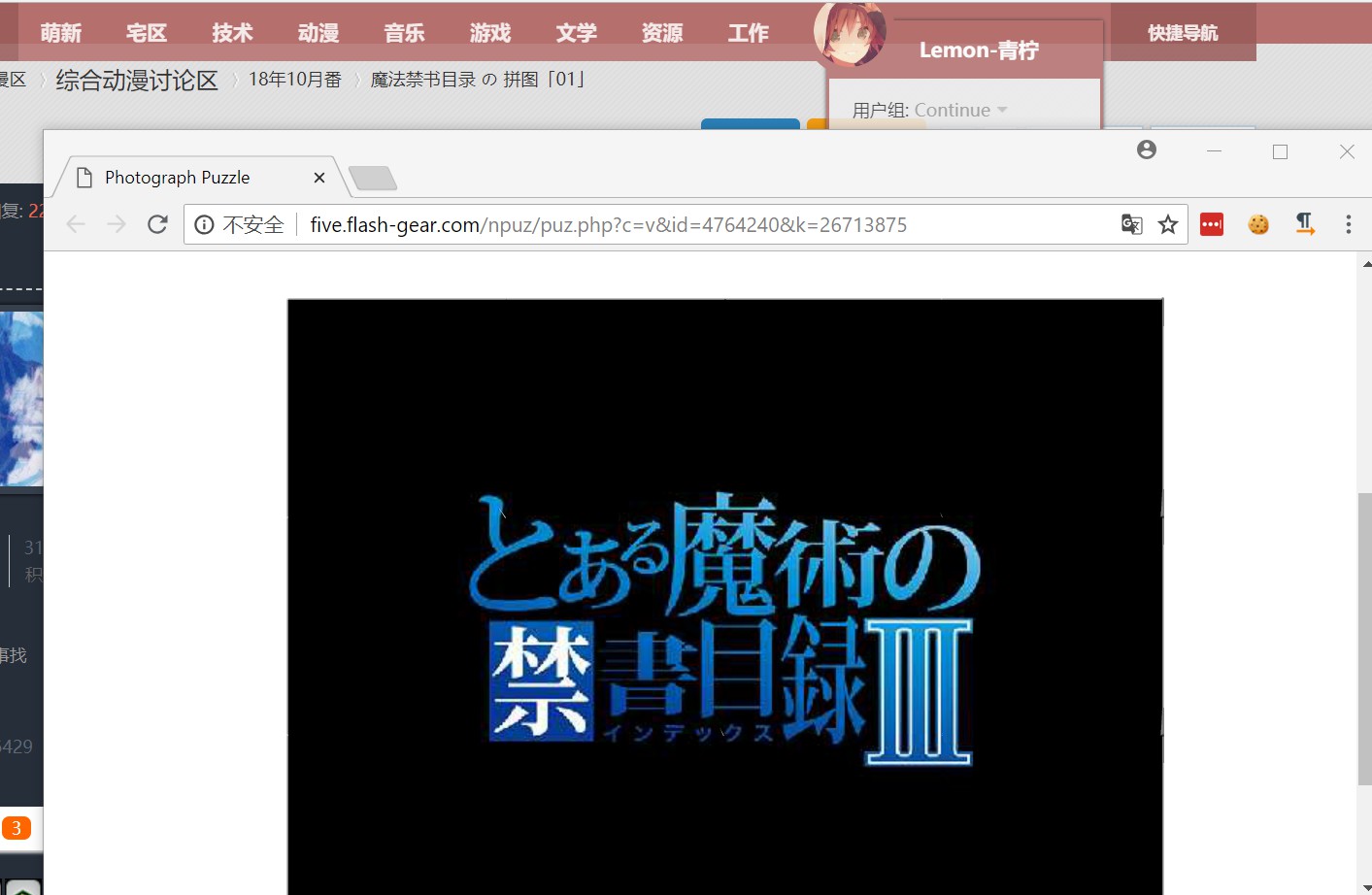This screenshot has height=895, width=1372.
Task: Click the vertical scrollbar thumb
Action: 1365,639
